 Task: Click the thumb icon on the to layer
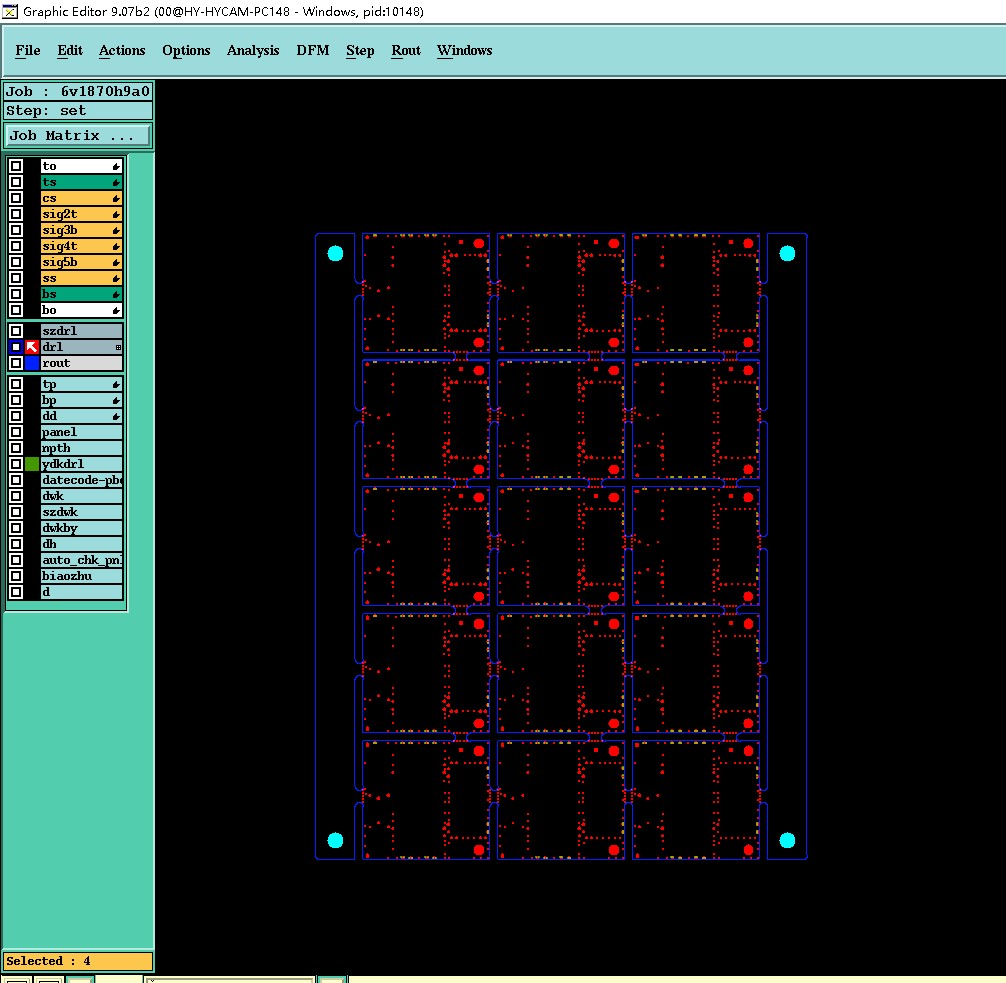[x=116, y=166]
